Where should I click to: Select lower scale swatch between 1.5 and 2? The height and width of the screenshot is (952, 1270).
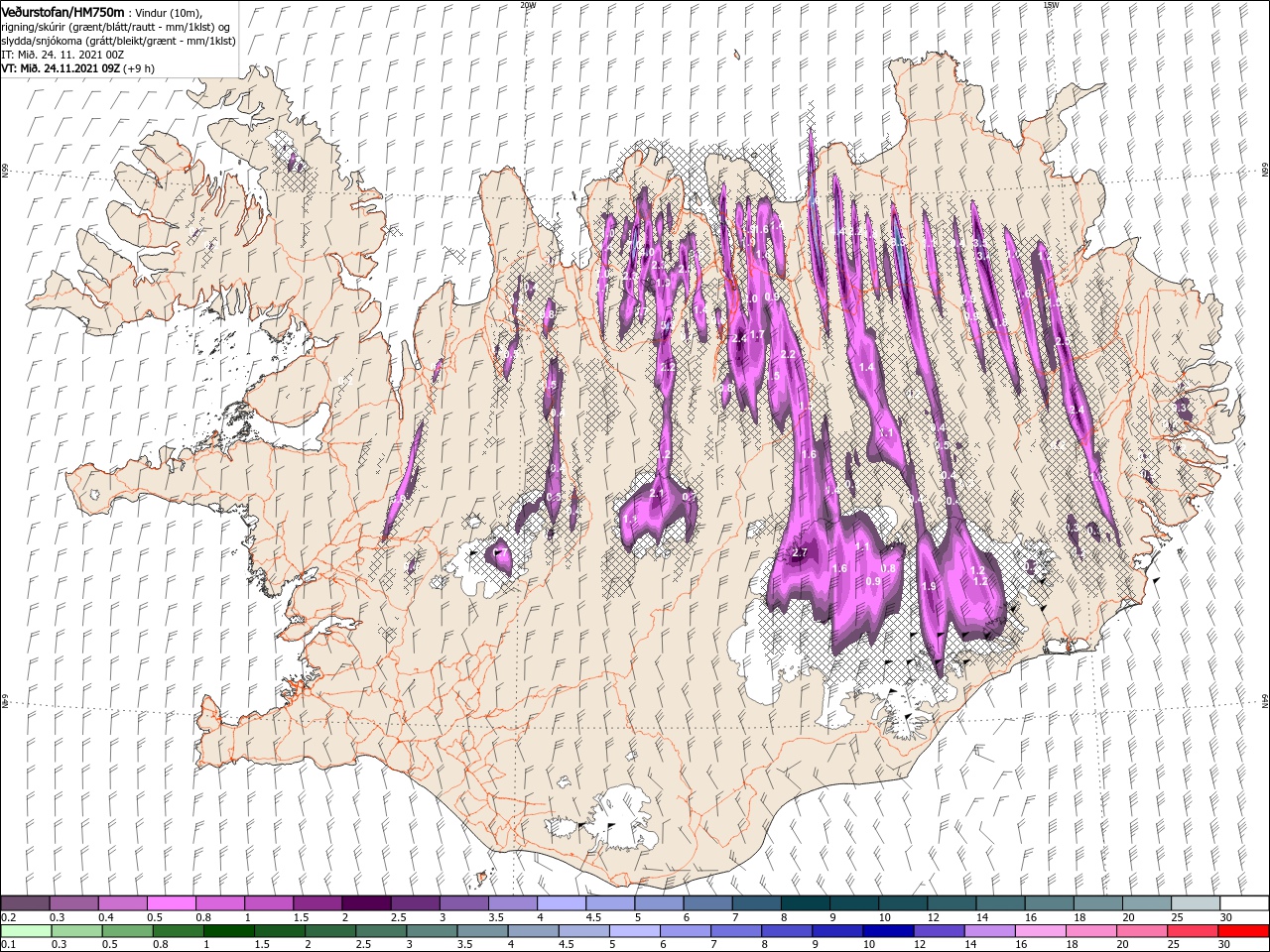(x=280, y=930)
